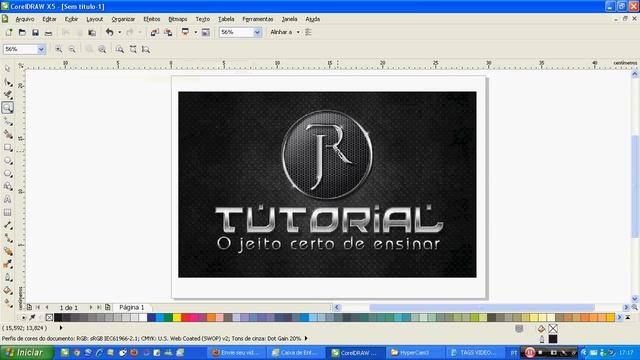Select the Polygon tool
640x360 pixels.
click(x=7, y=173)
